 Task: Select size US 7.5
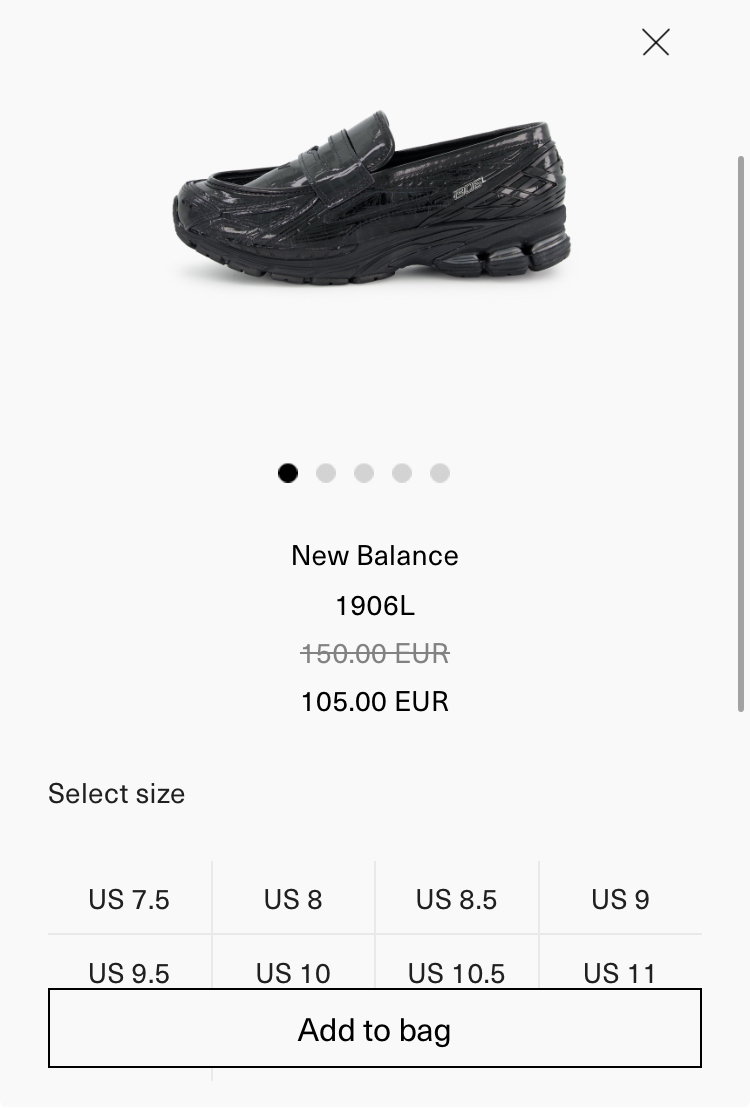129,899
